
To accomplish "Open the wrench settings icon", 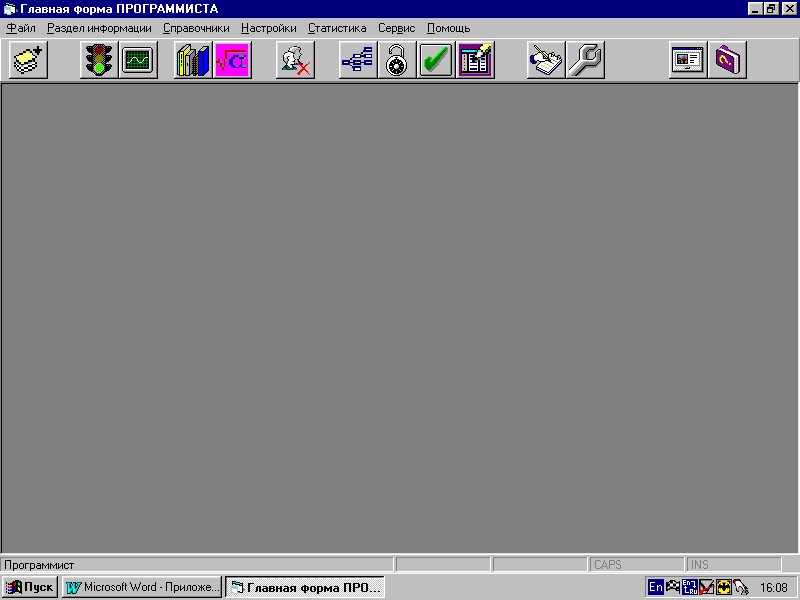I will [x=585, y=60].
